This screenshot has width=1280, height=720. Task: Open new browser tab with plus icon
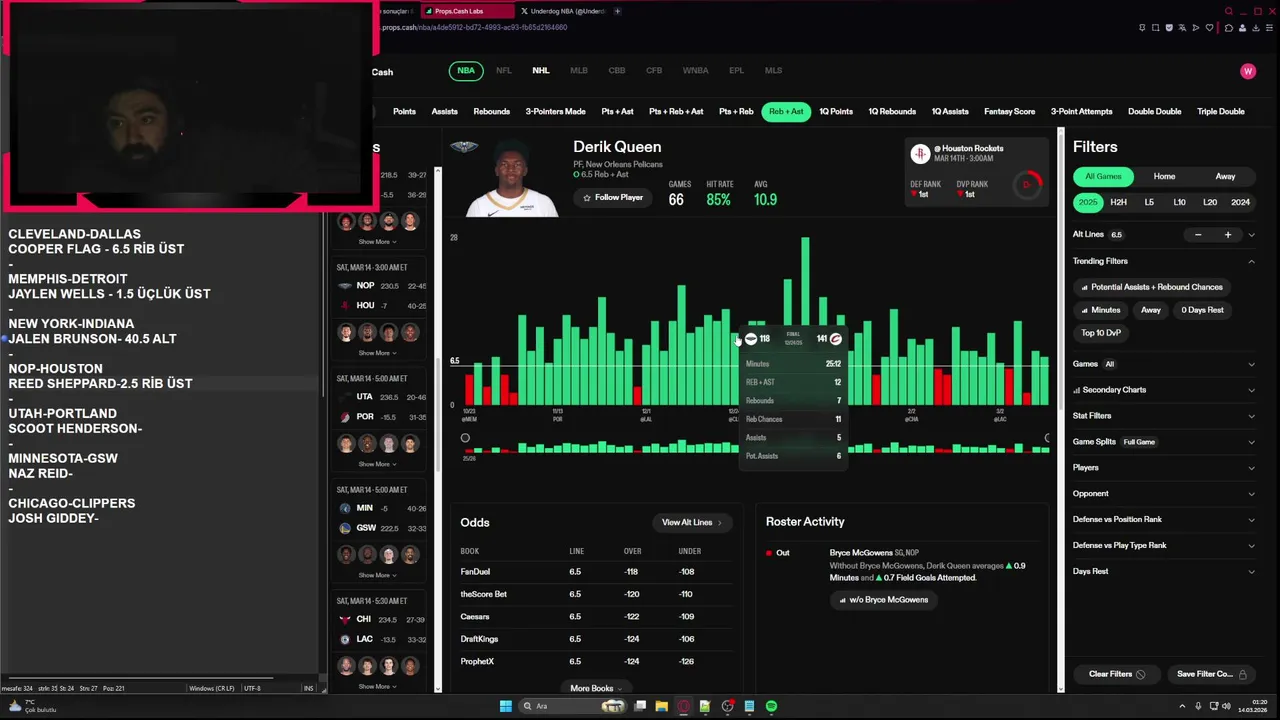(x=617, y=11)
